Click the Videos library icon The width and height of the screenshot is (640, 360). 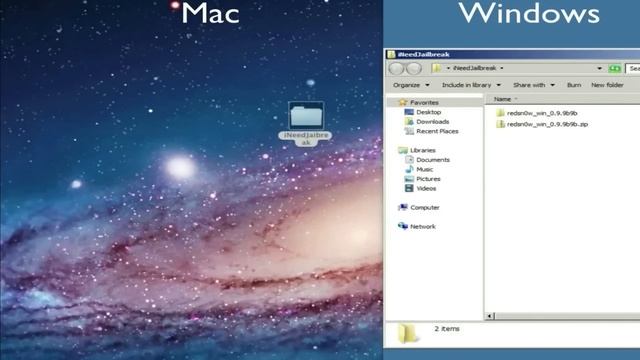tap(409, 188)
